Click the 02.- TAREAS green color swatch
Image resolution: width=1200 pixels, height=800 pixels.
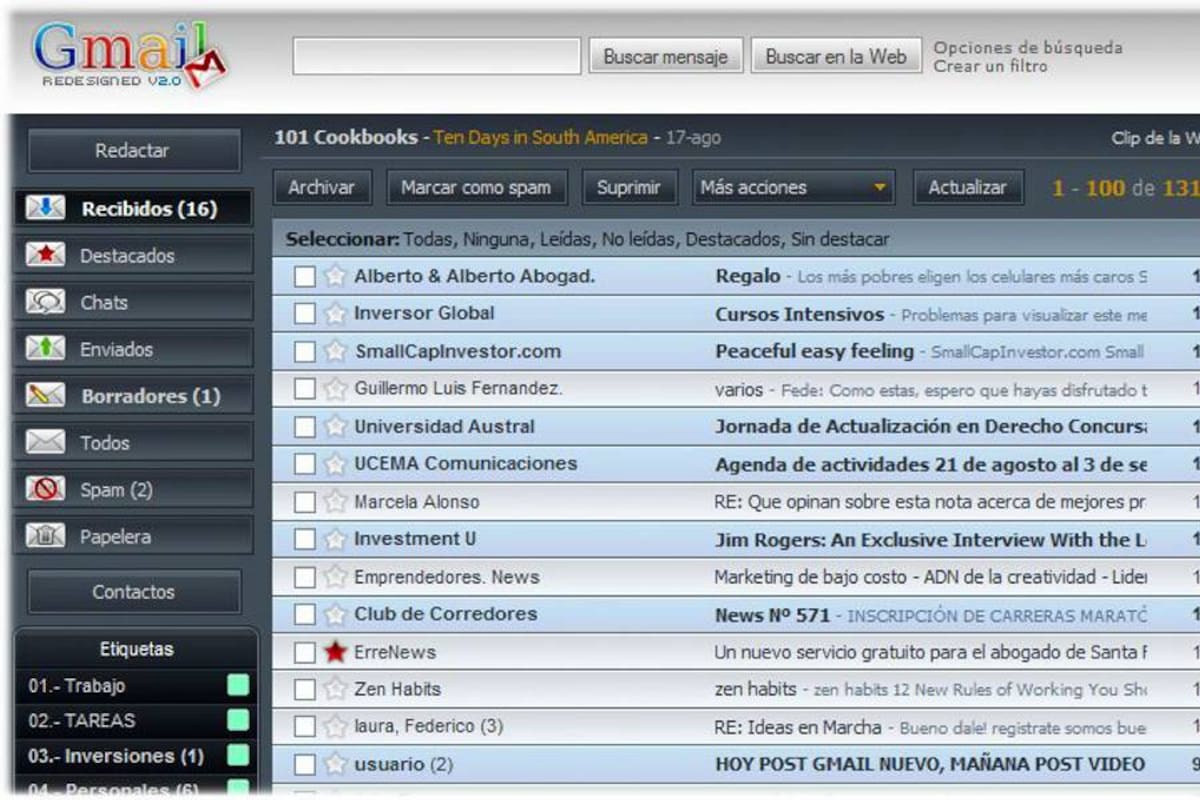pyautogui.click(x=238, y=720)
